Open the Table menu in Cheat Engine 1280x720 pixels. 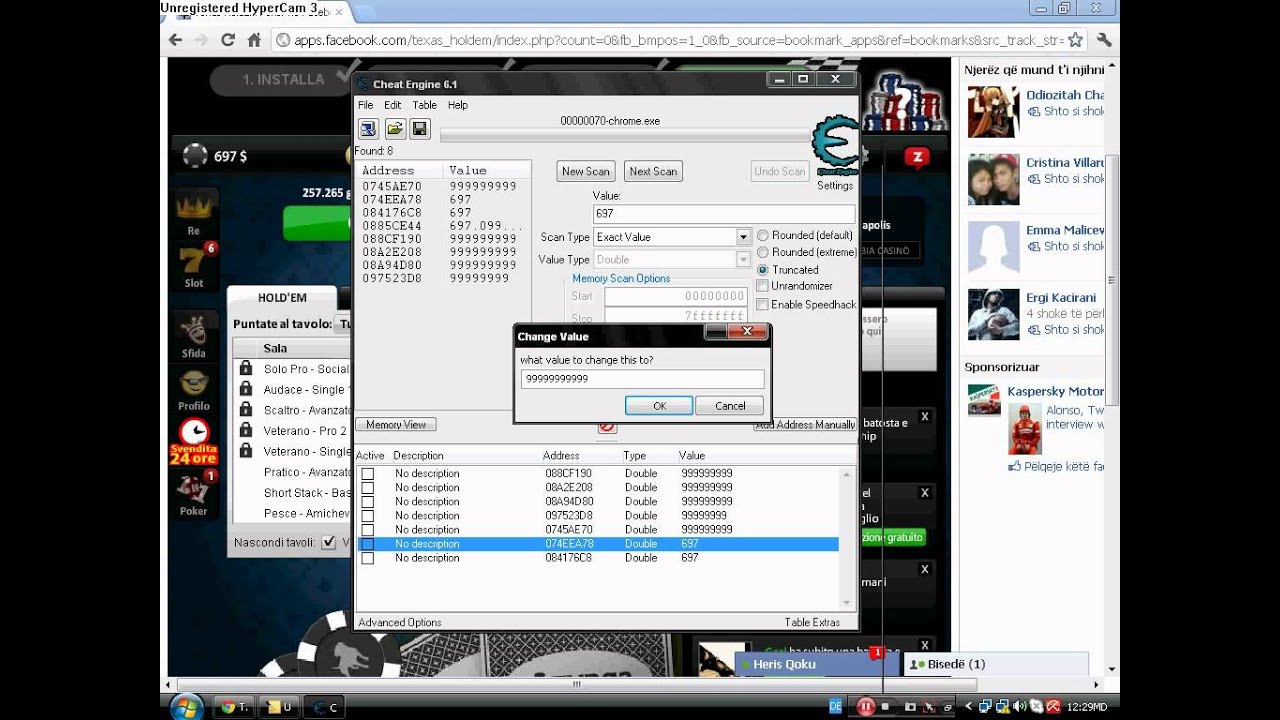[425, 105]
